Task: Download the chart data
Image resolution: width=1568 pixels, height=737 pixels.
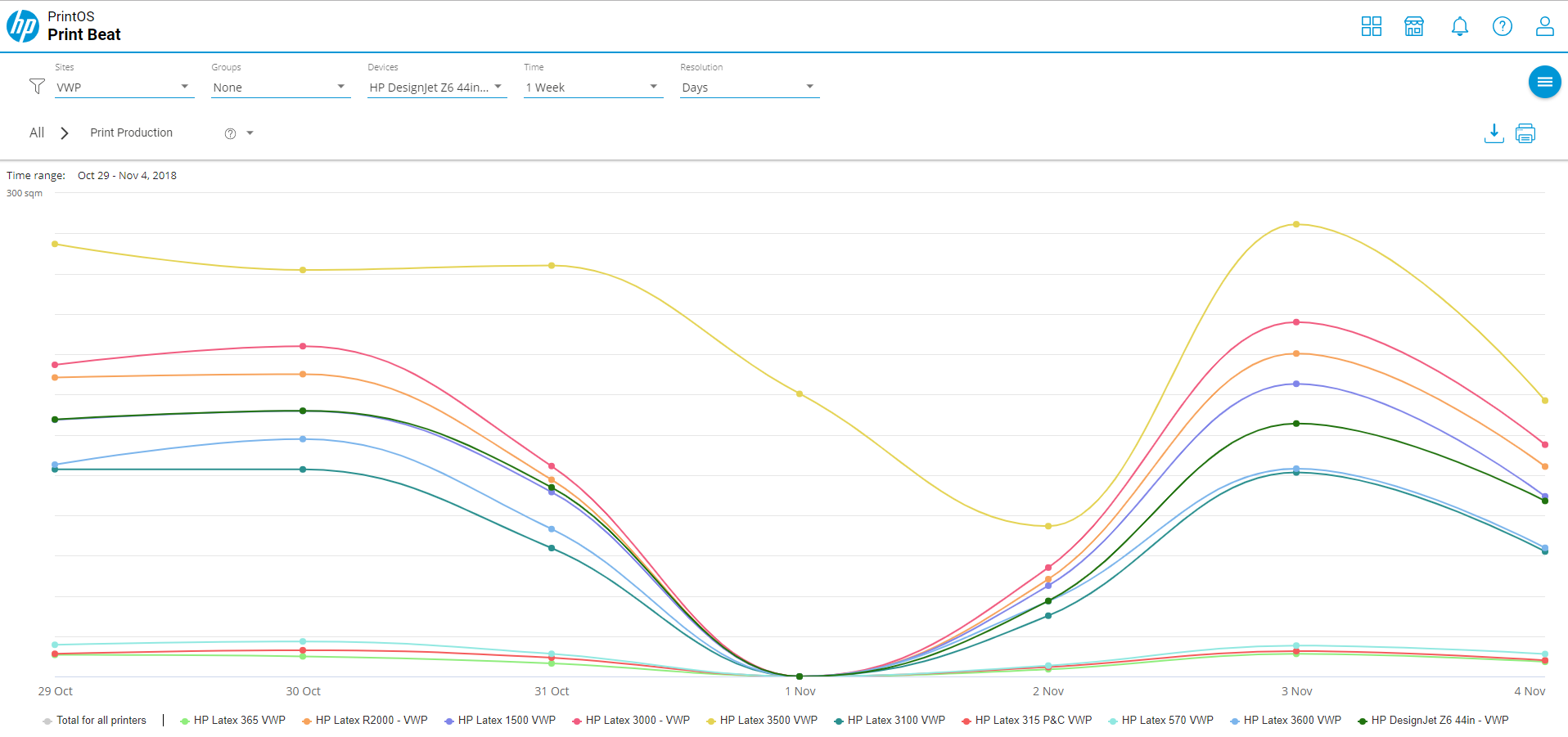Action: pos(1494,133)
